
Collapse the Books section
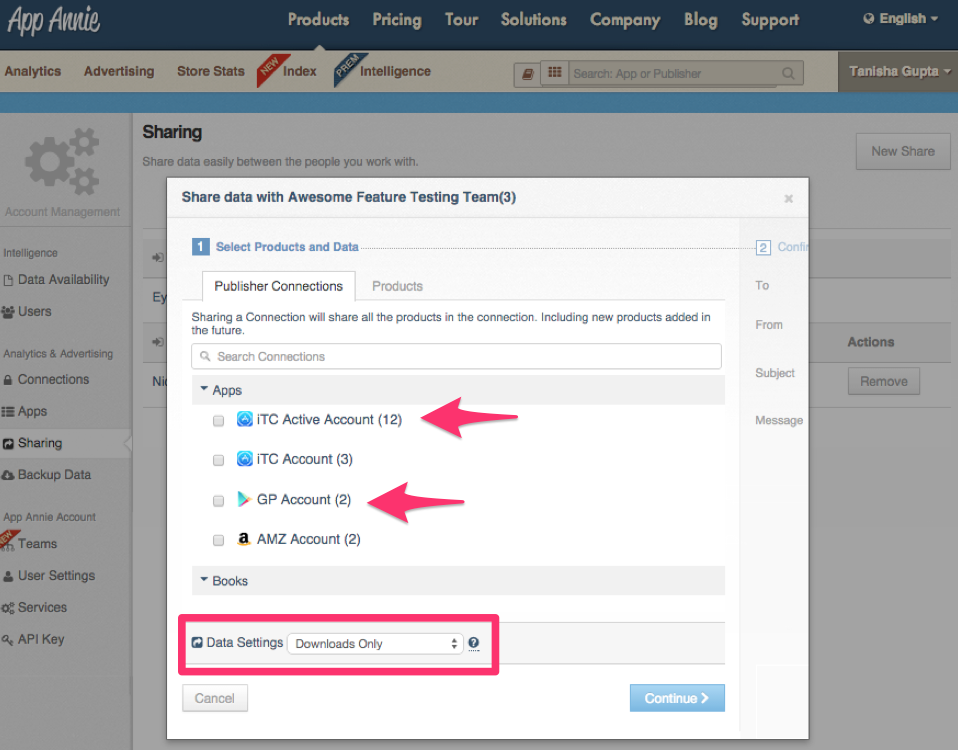458,581
